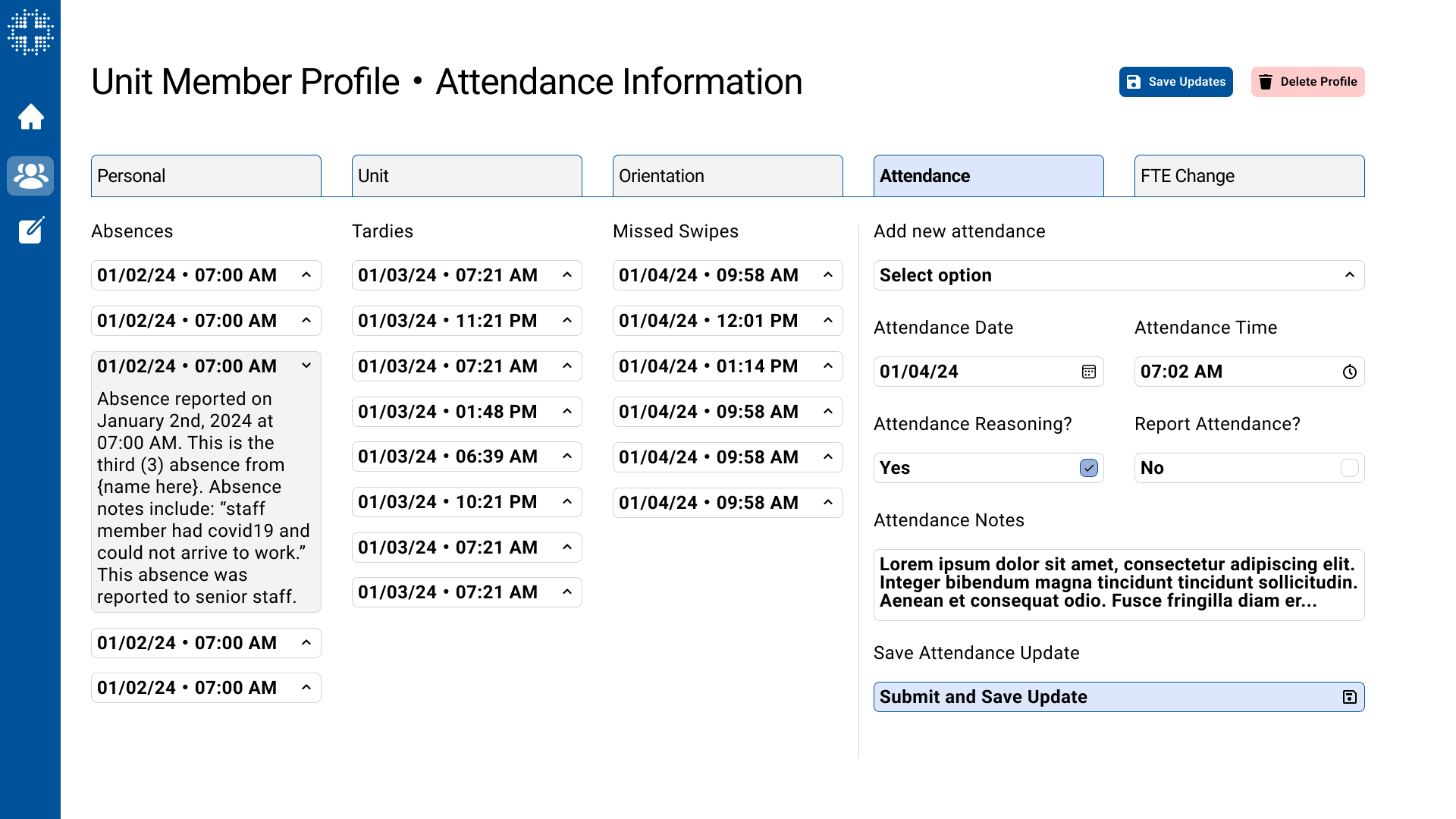The height and width of the screenshot is (819, 1456).
Task: Check the No report attendance checkbox
Action: [x=1349, y=468]
